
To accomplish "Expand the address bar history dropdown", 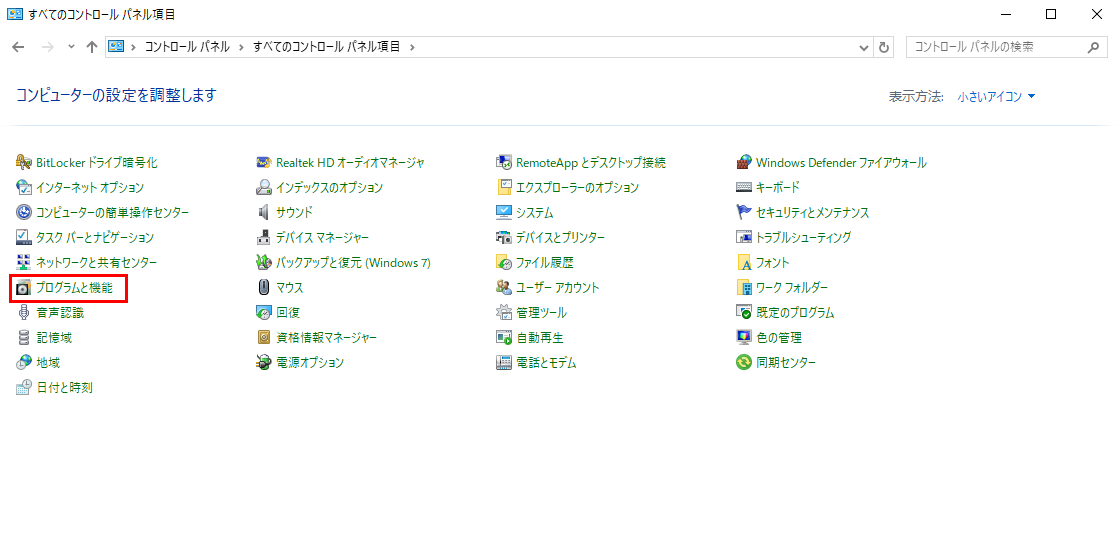I will [864, 47].
